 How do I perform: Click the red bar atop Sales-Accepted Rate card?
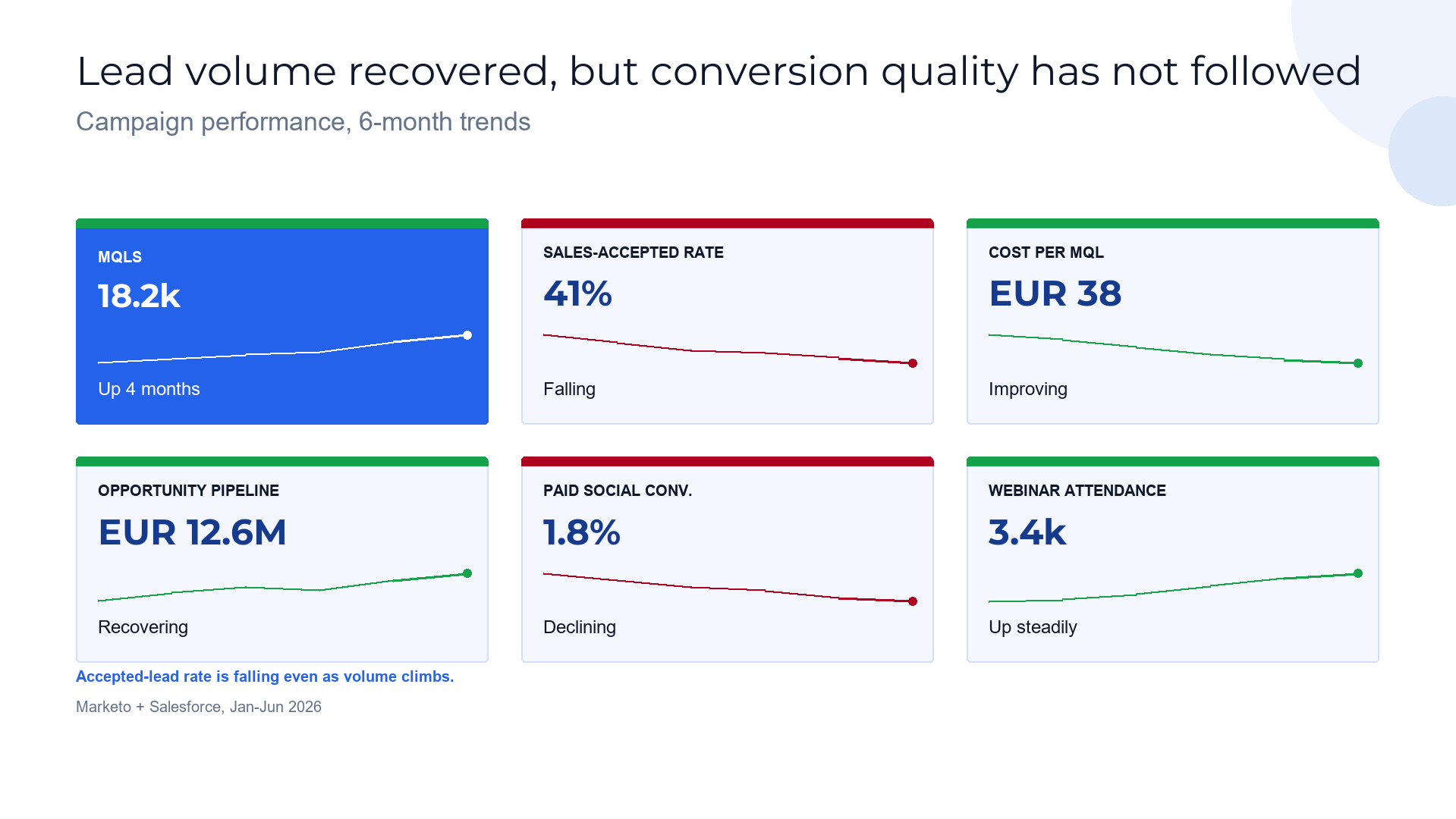[728, 223]
